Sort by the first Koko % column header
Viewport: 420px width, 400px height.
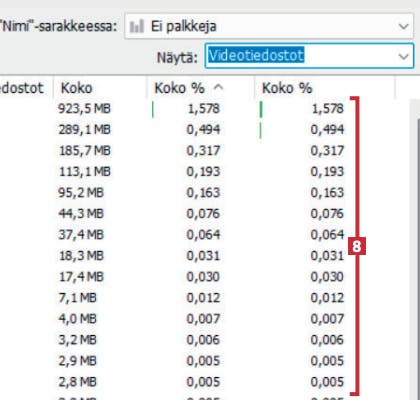(200, 88)
